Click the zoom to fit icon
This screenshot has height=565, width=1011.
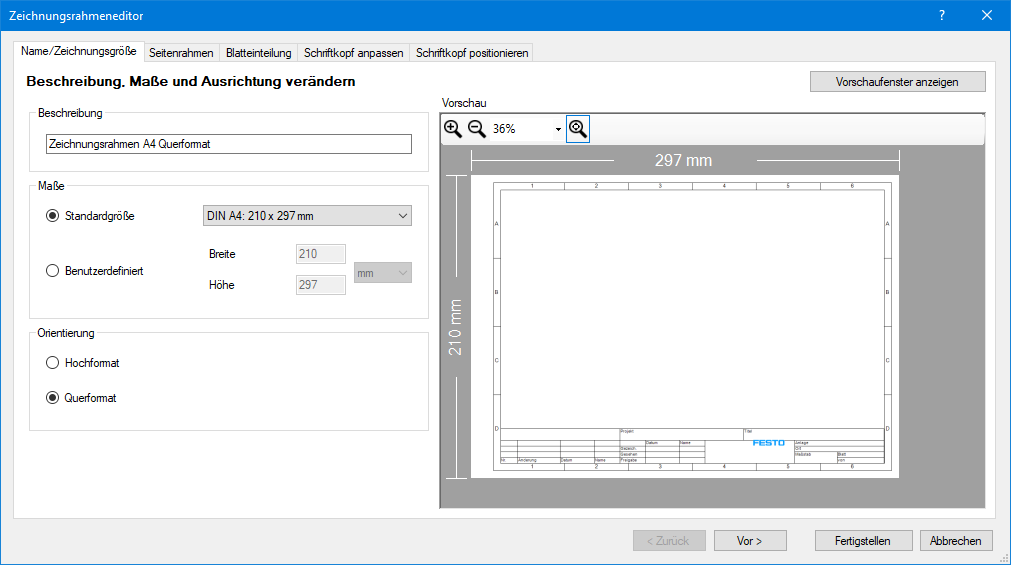pos(578,128)
